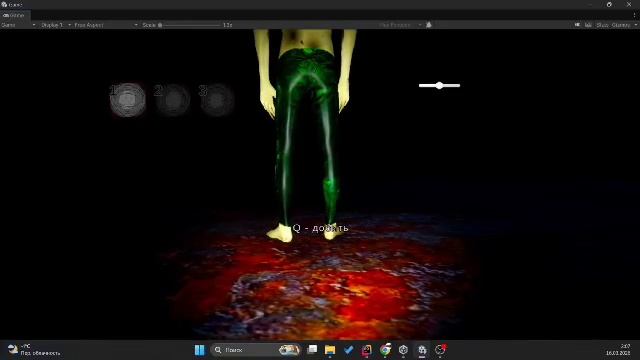Open the Windows Start menu
The height and width of the screenshot is (360, 640).
(199, 350)
